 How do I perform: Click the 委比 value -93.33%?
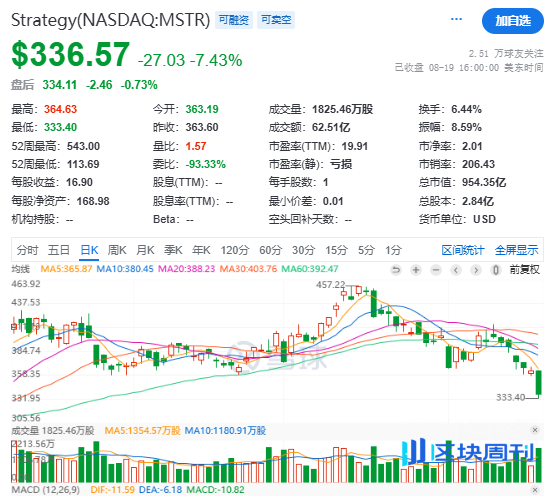point(206,164)
